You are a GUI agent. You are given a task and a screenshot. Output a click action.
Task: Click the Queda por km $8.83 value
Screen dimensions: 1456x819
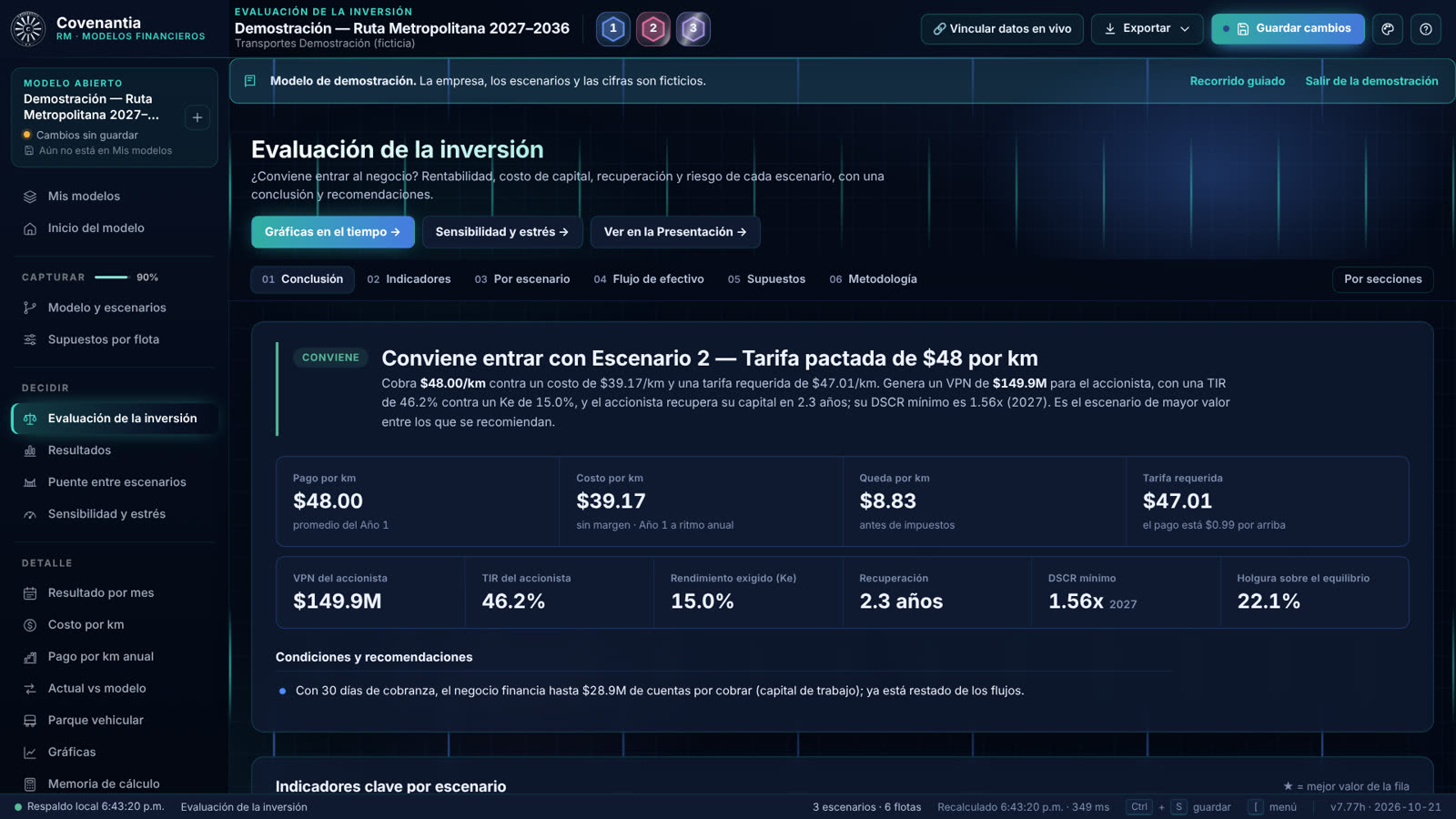point(887,501)
